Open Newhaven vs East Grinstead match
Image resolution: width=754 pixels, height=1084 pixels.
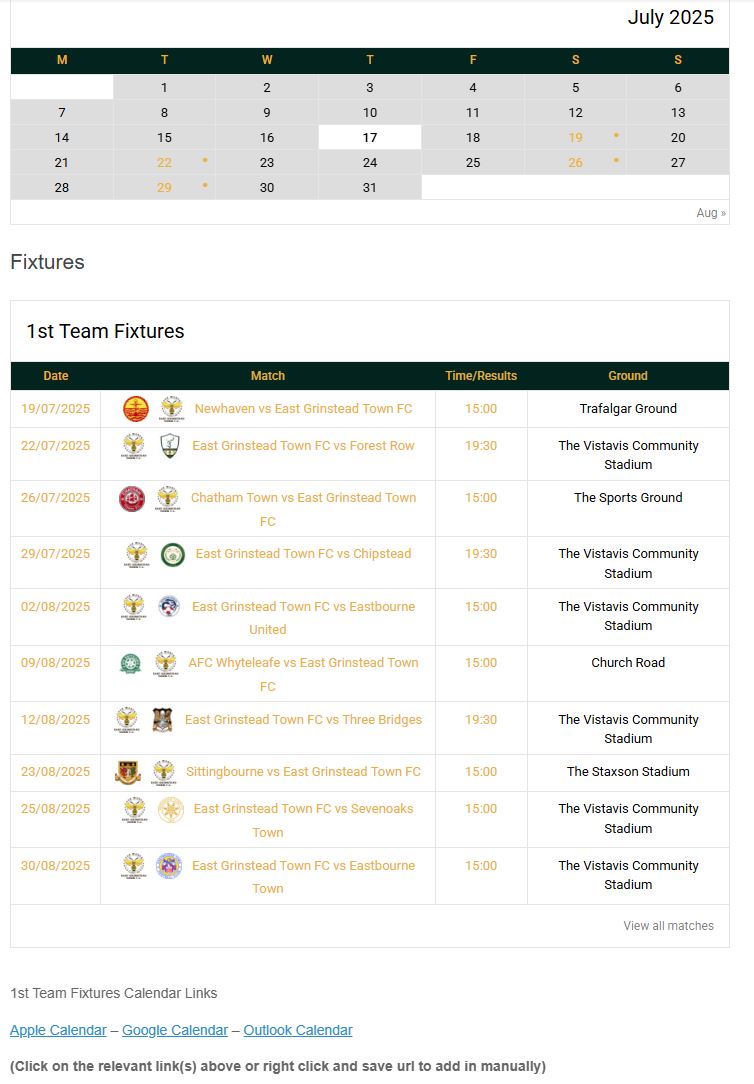(x=303, y=408)
